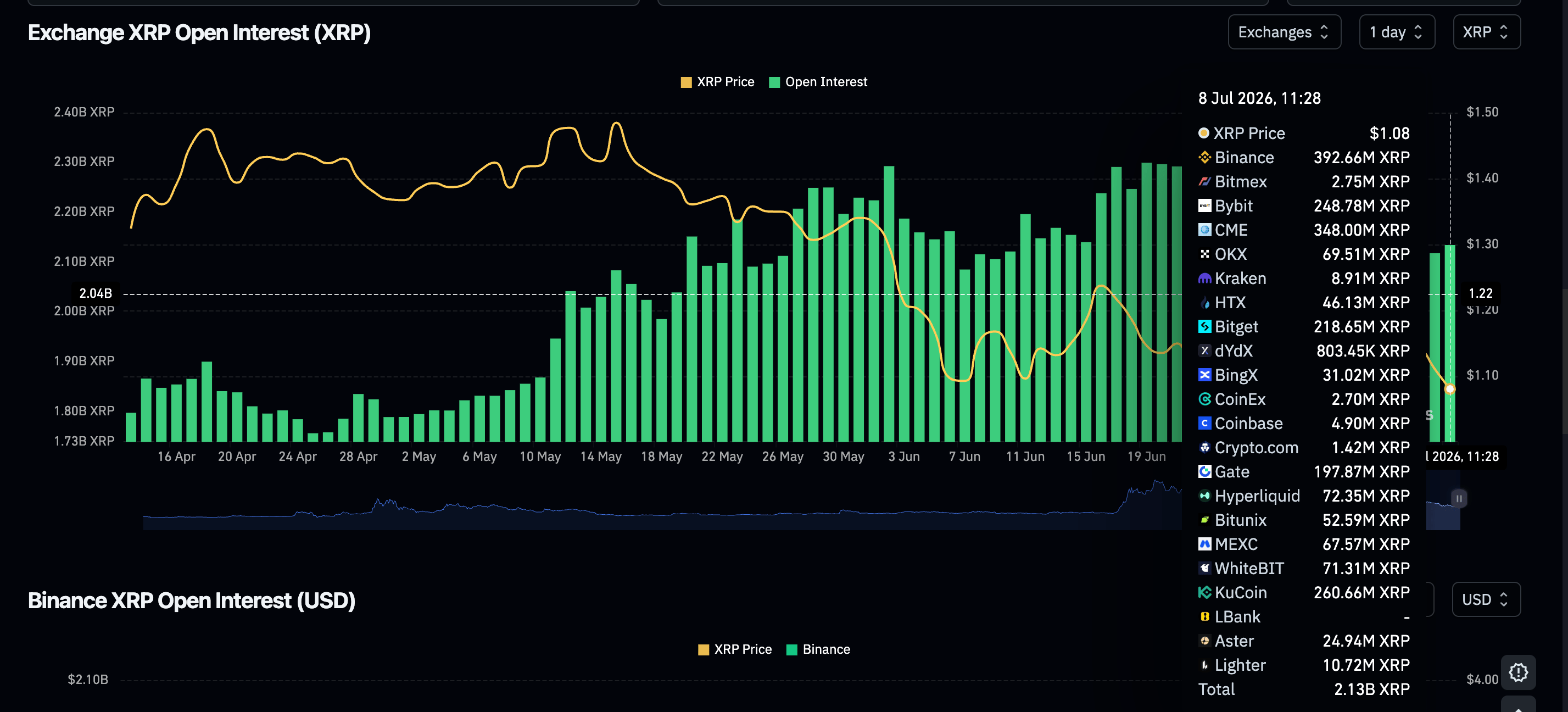The height and width of the screenshot is (712, 1568).
Task: Click the 8 Jul 2026, 11:28 tooltip date
Action: coord(1259,99)
